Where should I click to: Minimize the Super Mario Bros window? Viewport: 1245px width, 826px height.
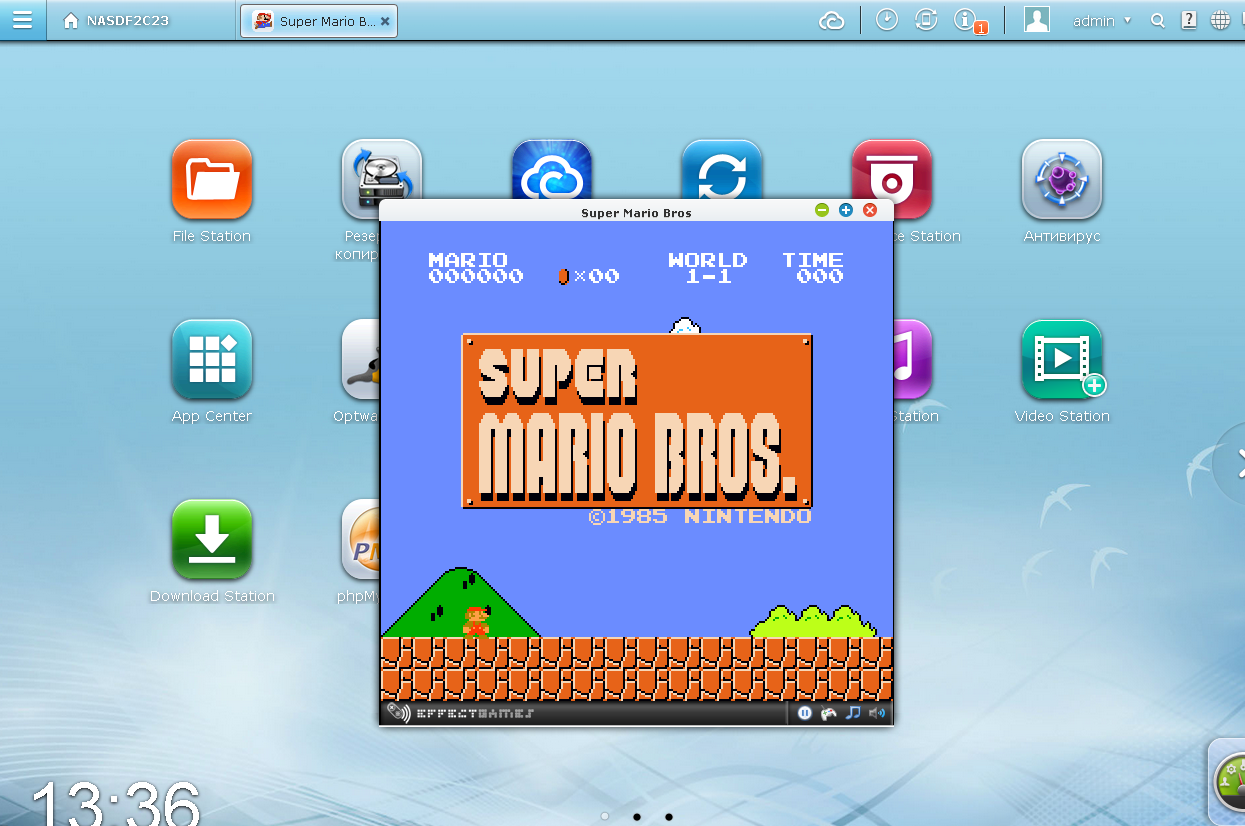pyautogui.click(x=822, y=210)
